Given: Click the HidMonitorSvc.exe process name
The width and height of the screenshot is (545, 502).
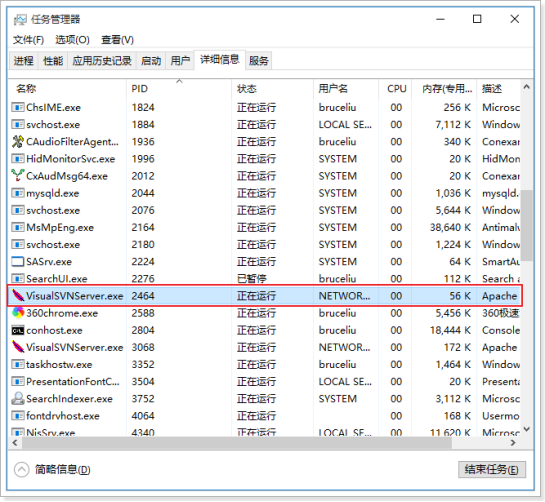Looking at the screenshot, I should point(71,159).
